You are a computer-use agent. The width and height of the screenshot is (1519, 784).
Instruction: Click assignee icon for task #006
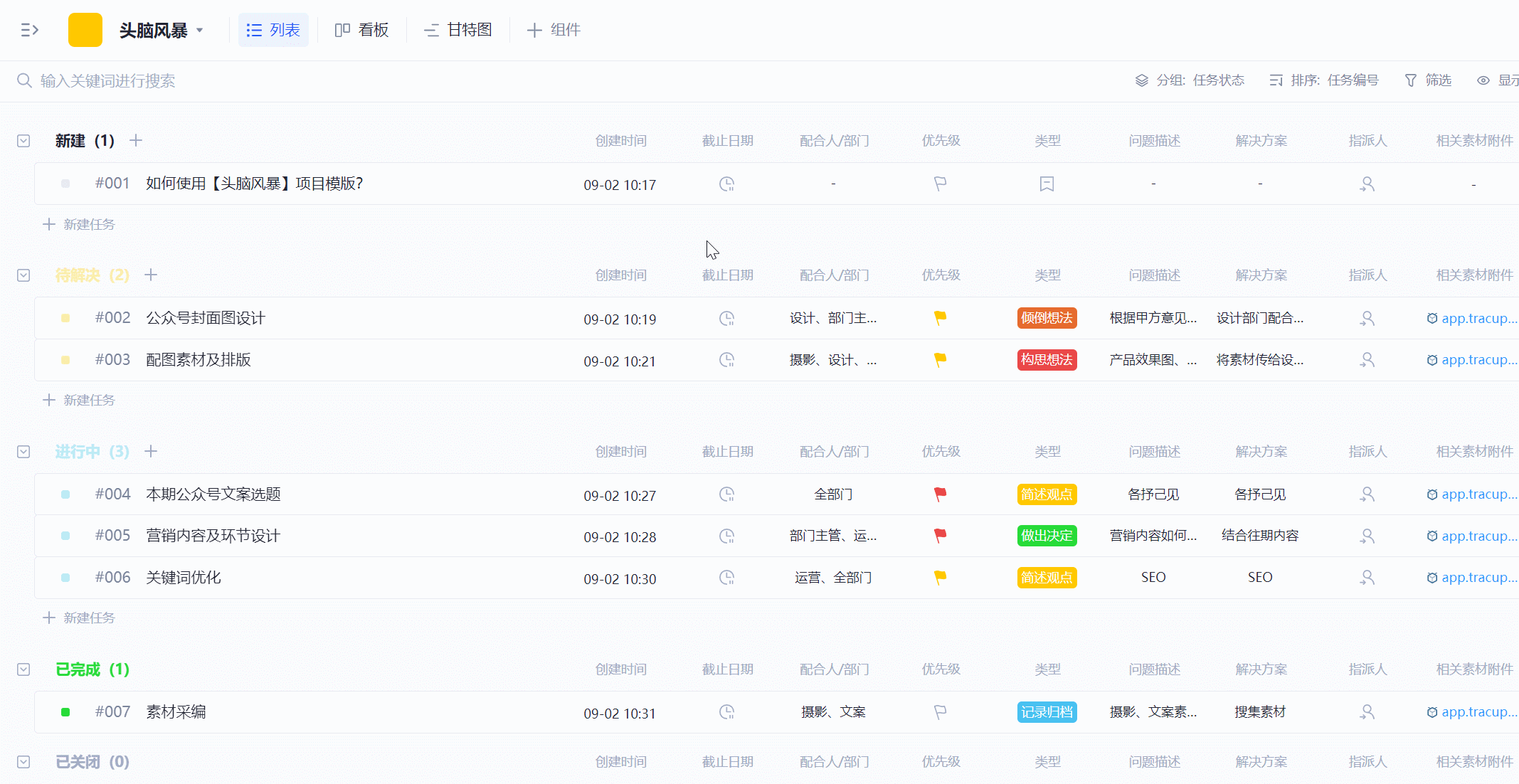coord(1367,578)
